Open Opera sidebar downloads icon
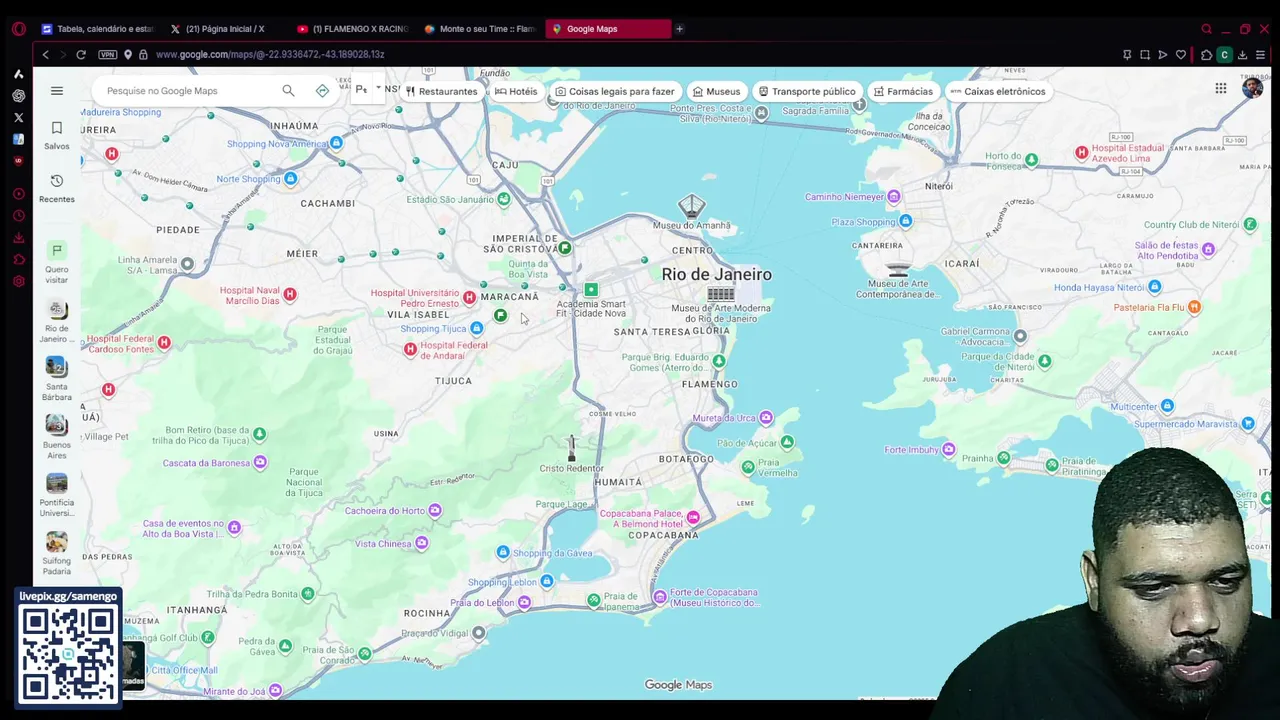Image resolution: width=1280 pixels, height=720 pixels. coord(18,238)
